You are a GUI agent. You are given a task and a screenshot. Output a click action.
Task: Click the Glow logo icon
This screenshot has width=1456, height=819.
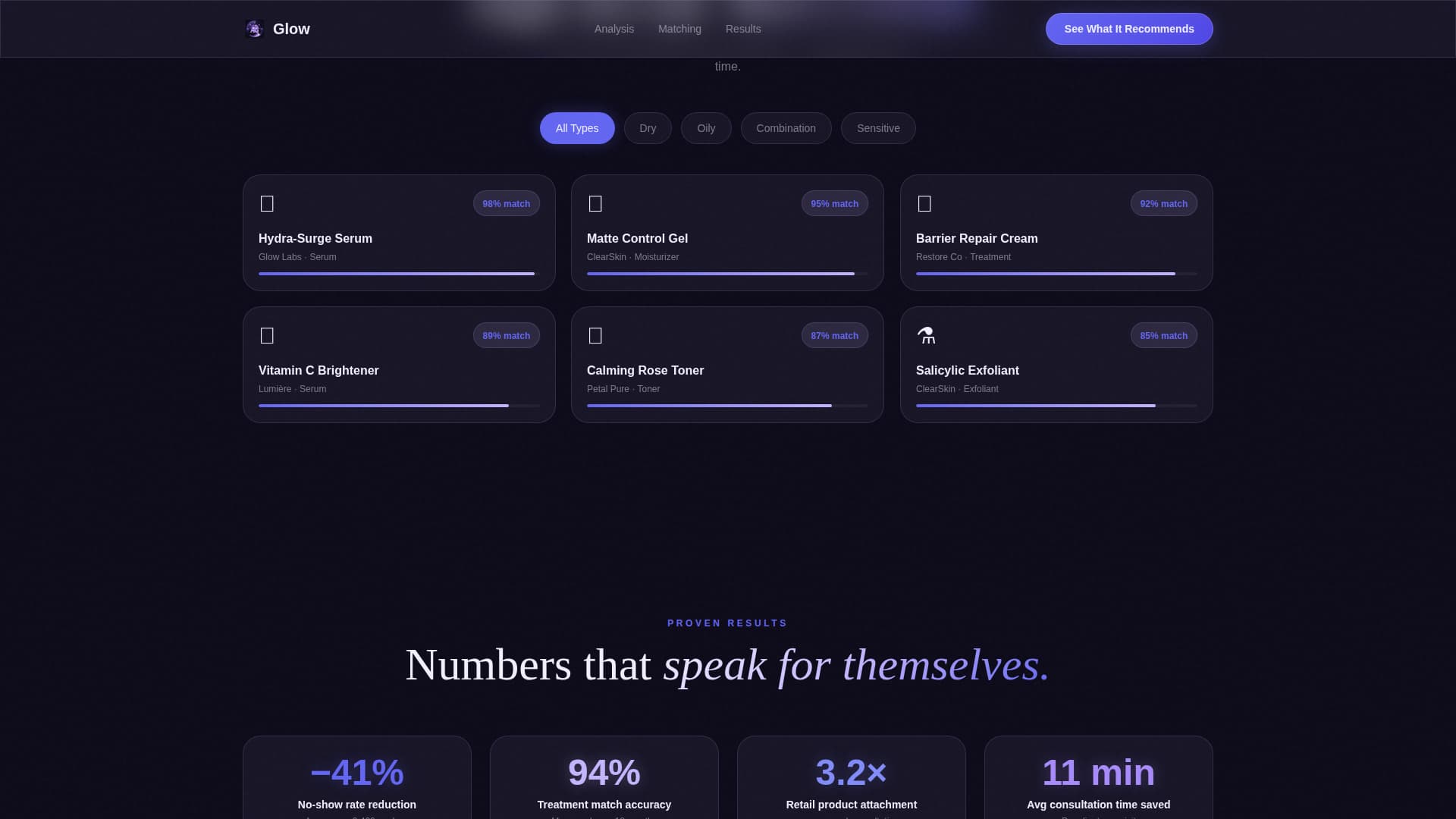click(x=255, y=29)
